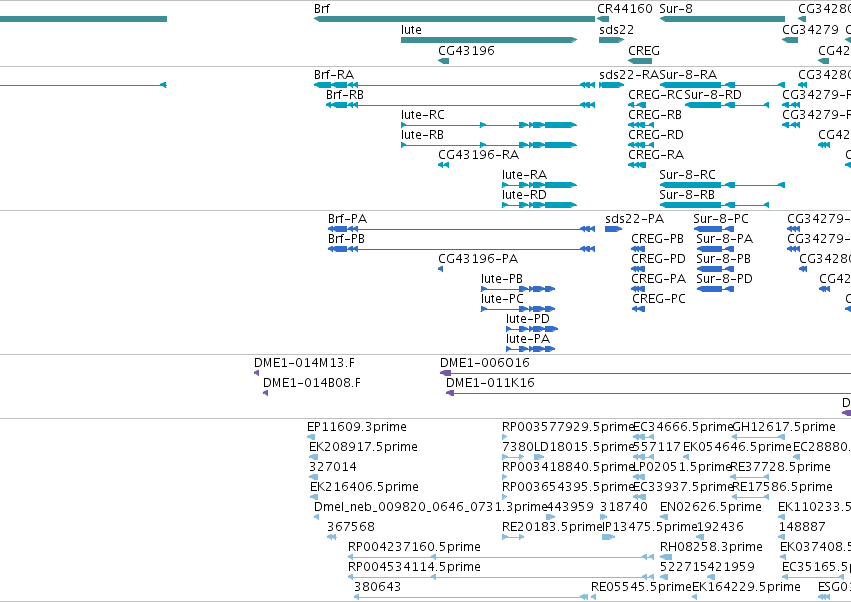This screenshot has width=851, height=602.
Task: Select the Sur-8-PD protein label
Action: (725, 279)
